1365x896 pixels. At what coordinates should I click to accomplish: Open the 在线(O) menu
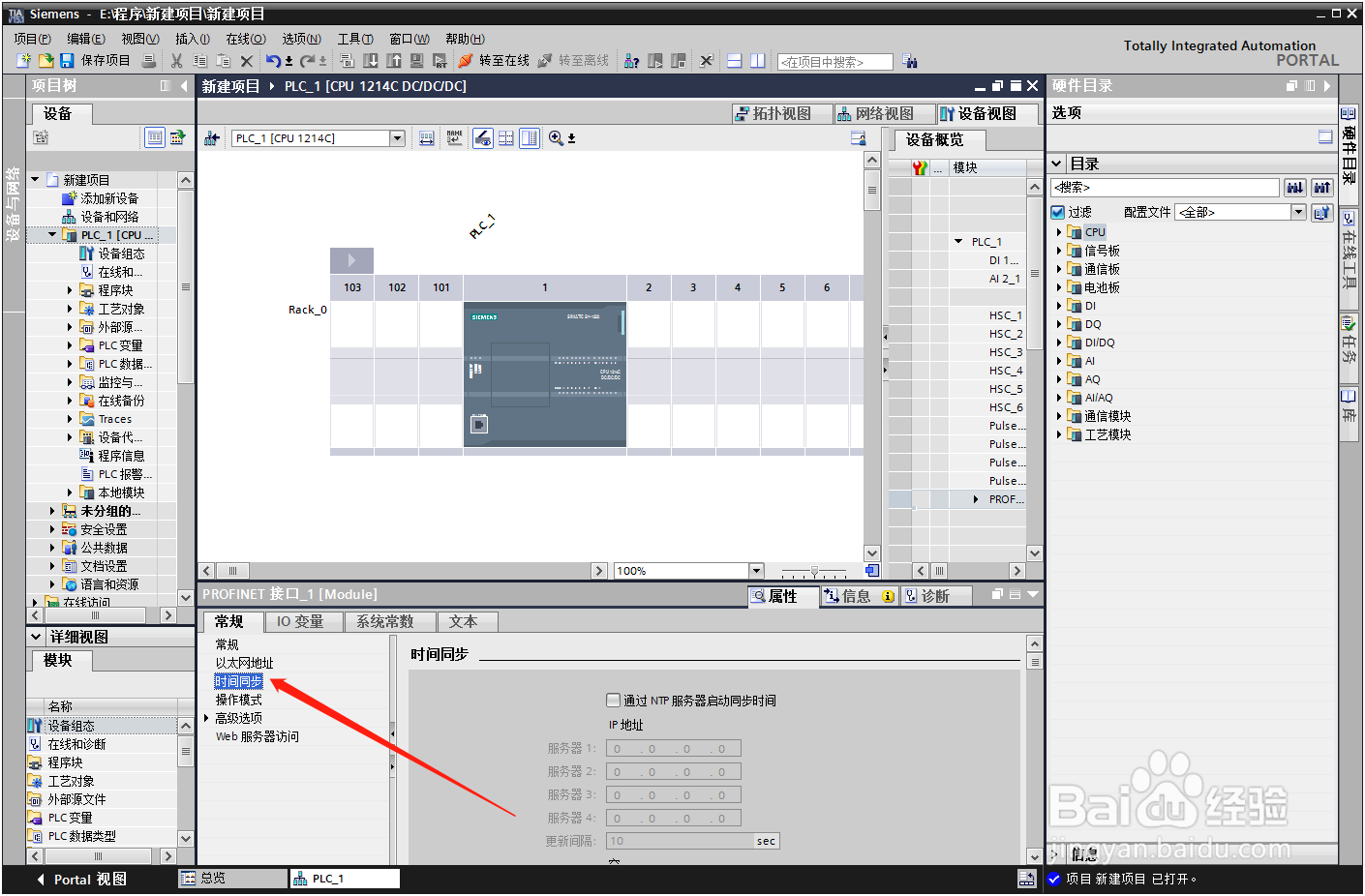click(246, 39)
